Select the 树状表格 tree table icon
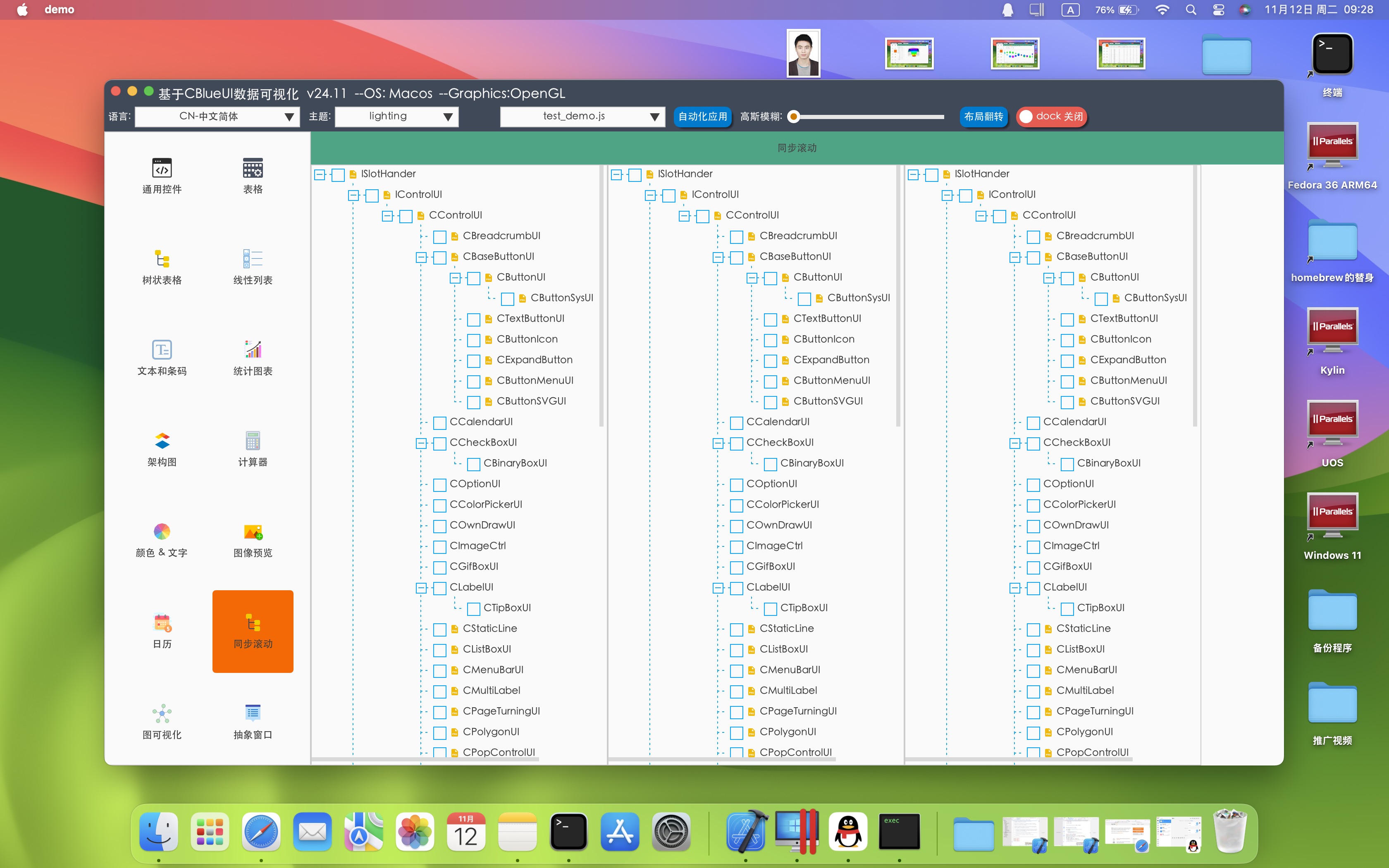This screenshot has width=1389, height=868. point(162,260)
